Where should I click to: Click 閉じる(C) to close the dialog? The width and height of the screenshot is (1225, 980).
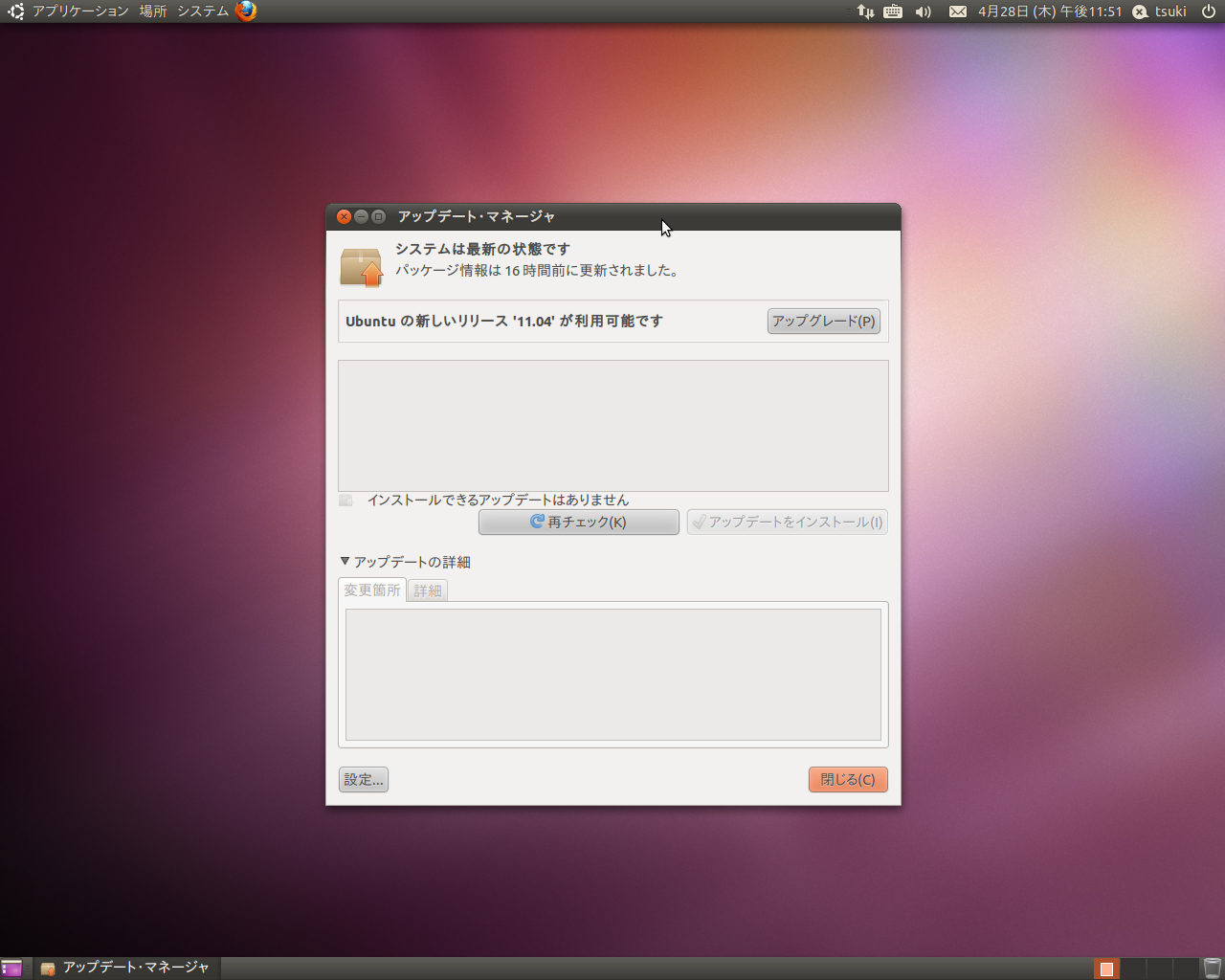tap(848, 780)
